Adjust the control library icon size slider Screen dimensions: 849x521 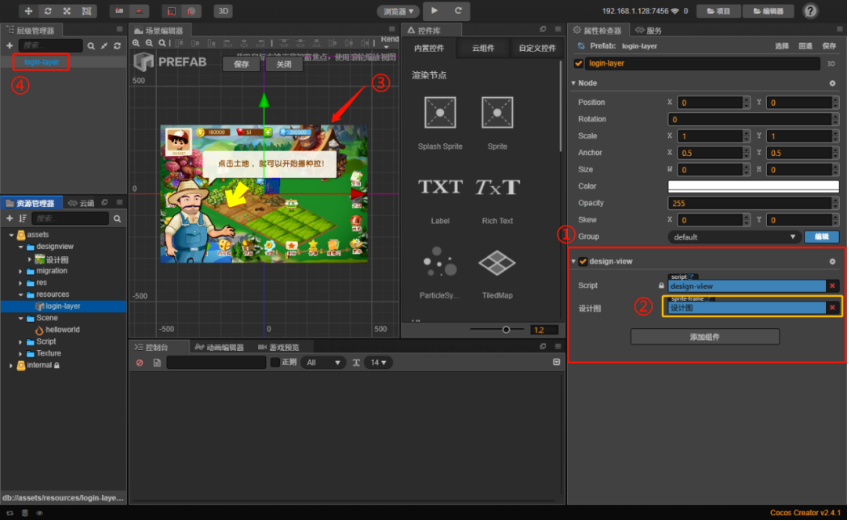pyautogui.click(x=506, y=329)
